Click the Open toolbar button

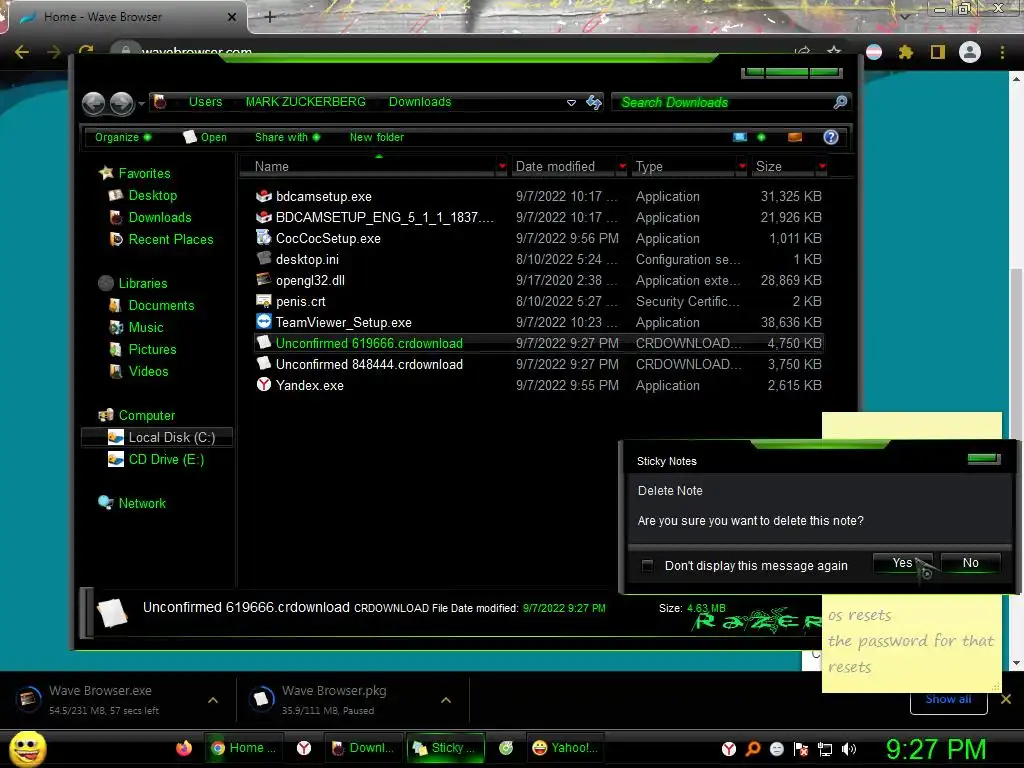[205, 137]
